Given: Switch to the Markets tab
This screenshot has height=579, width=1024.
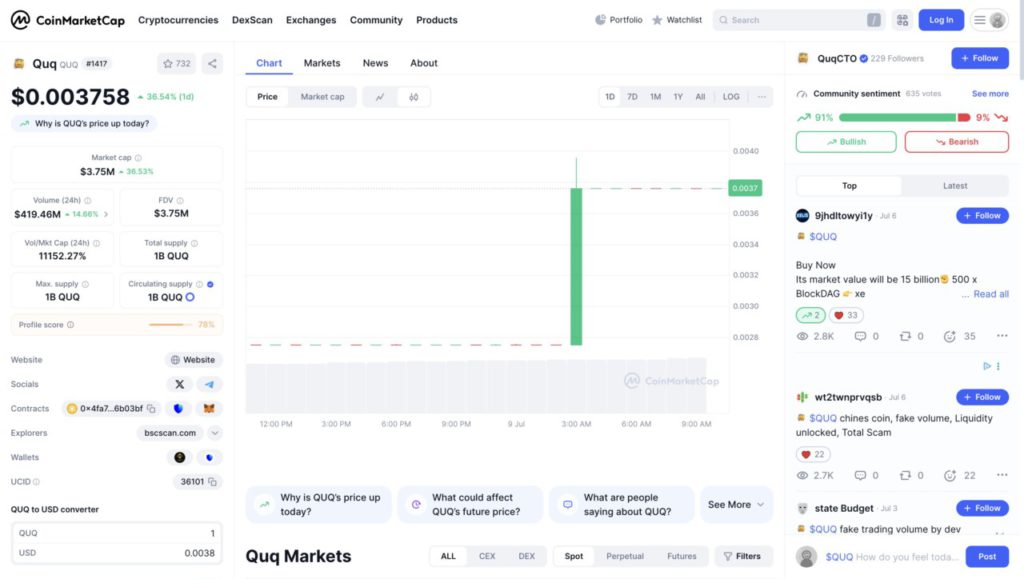Looking at the screenshot, I should tap(322, 63).
